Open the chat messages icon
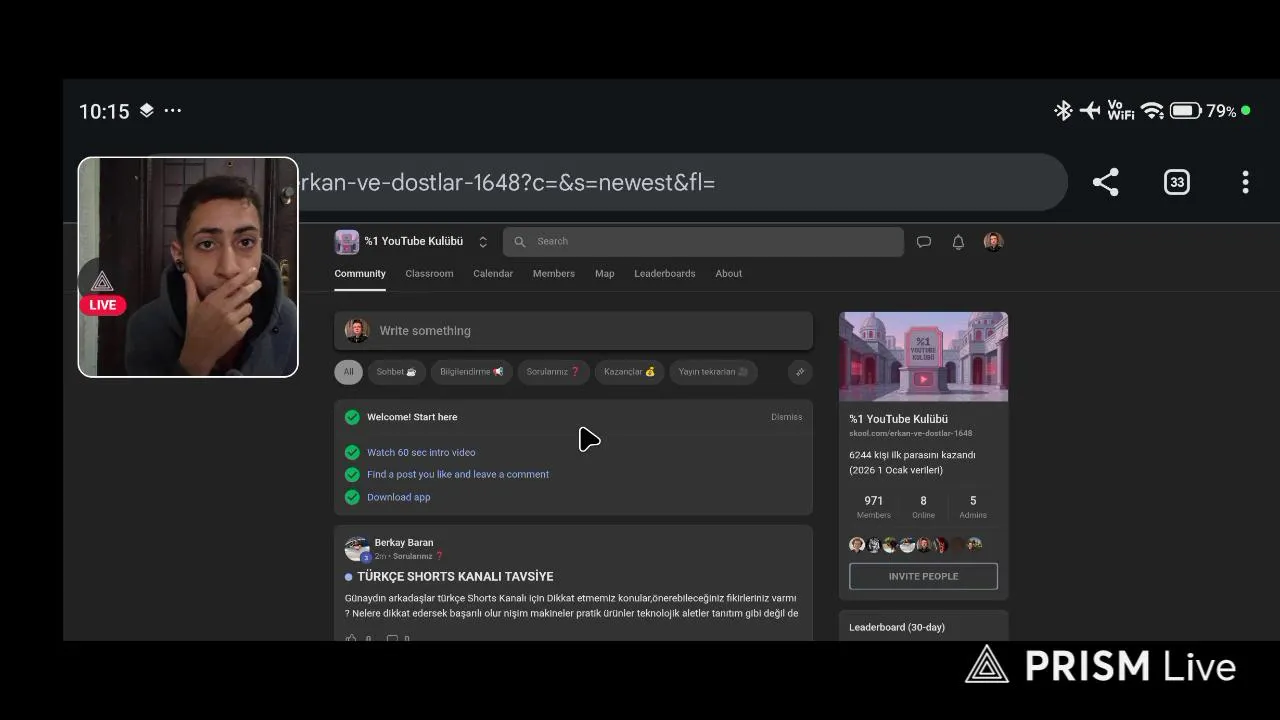This screenshot has width=1280, height=720. [x=924, y=242]
